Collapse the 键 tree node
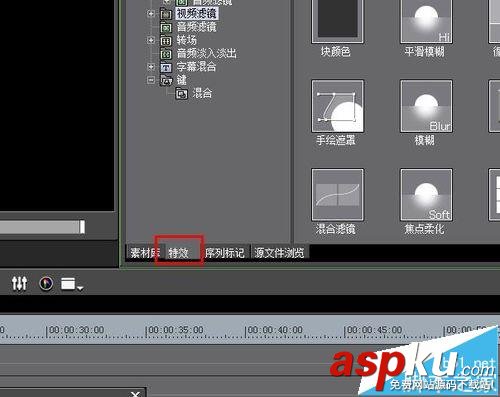 pos(151,80)
